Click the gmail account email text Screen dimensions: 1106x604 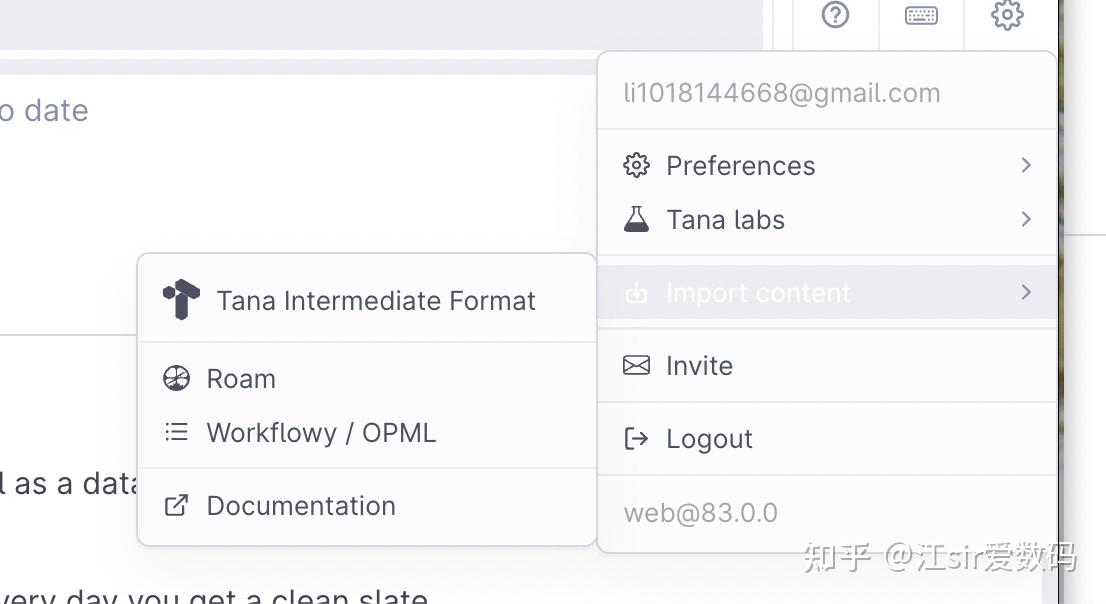(782, 92)
